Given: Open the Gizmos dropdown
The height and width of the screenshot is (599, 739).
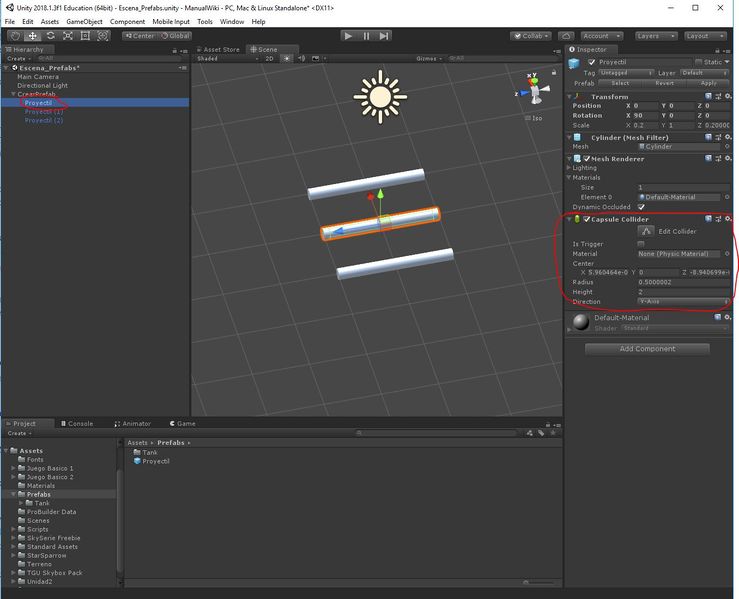Looking at the screenshot, I should pos(429,58).
